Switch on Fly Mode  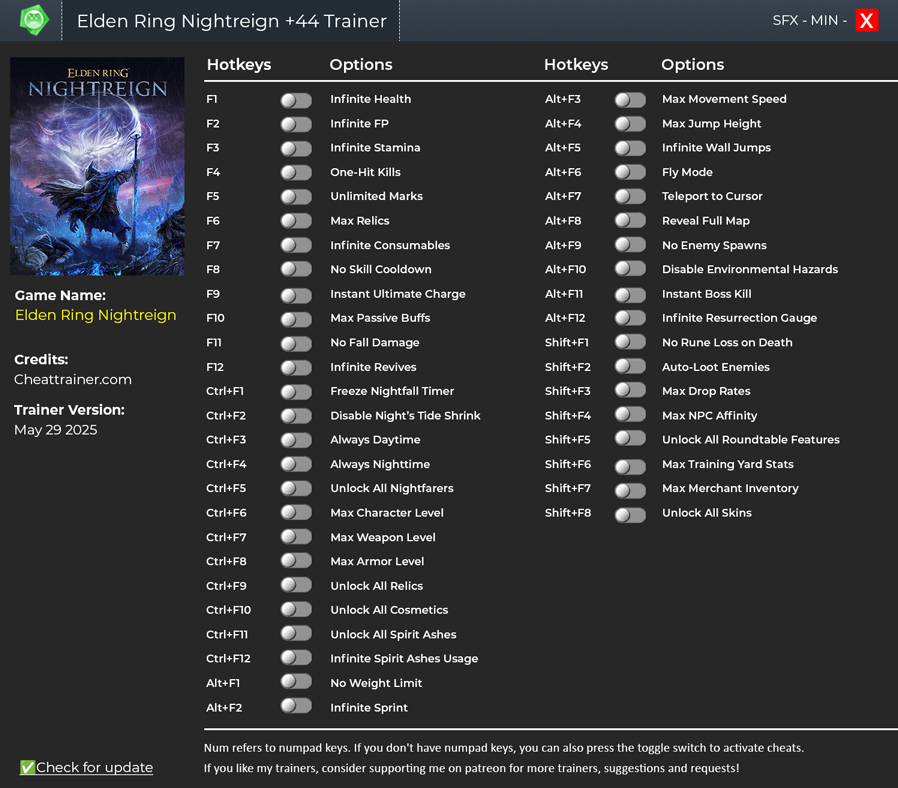[630, 172]
